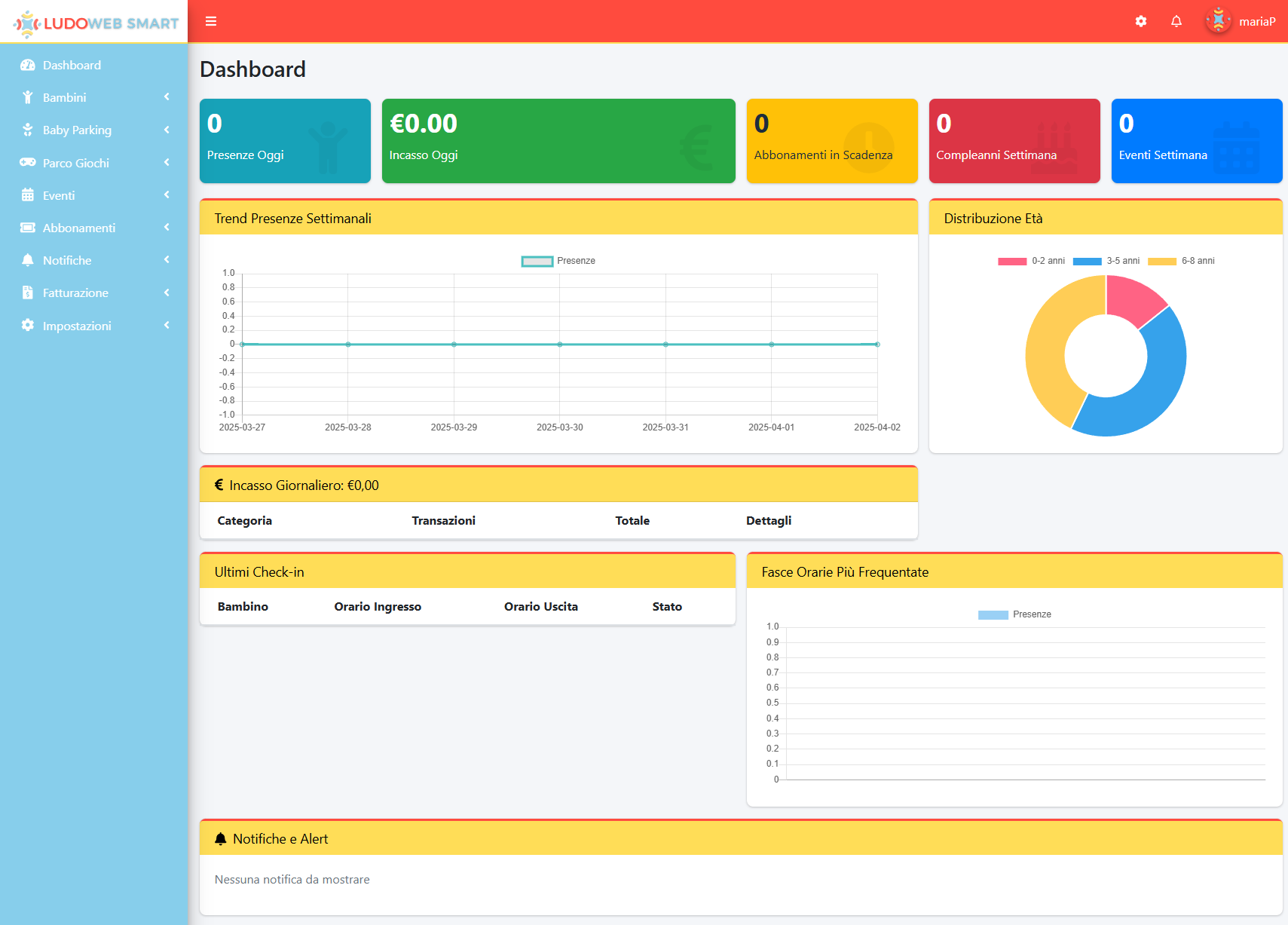Click the mariaP user profile
Screen dimensions: 1288x925
[1241, 21]
